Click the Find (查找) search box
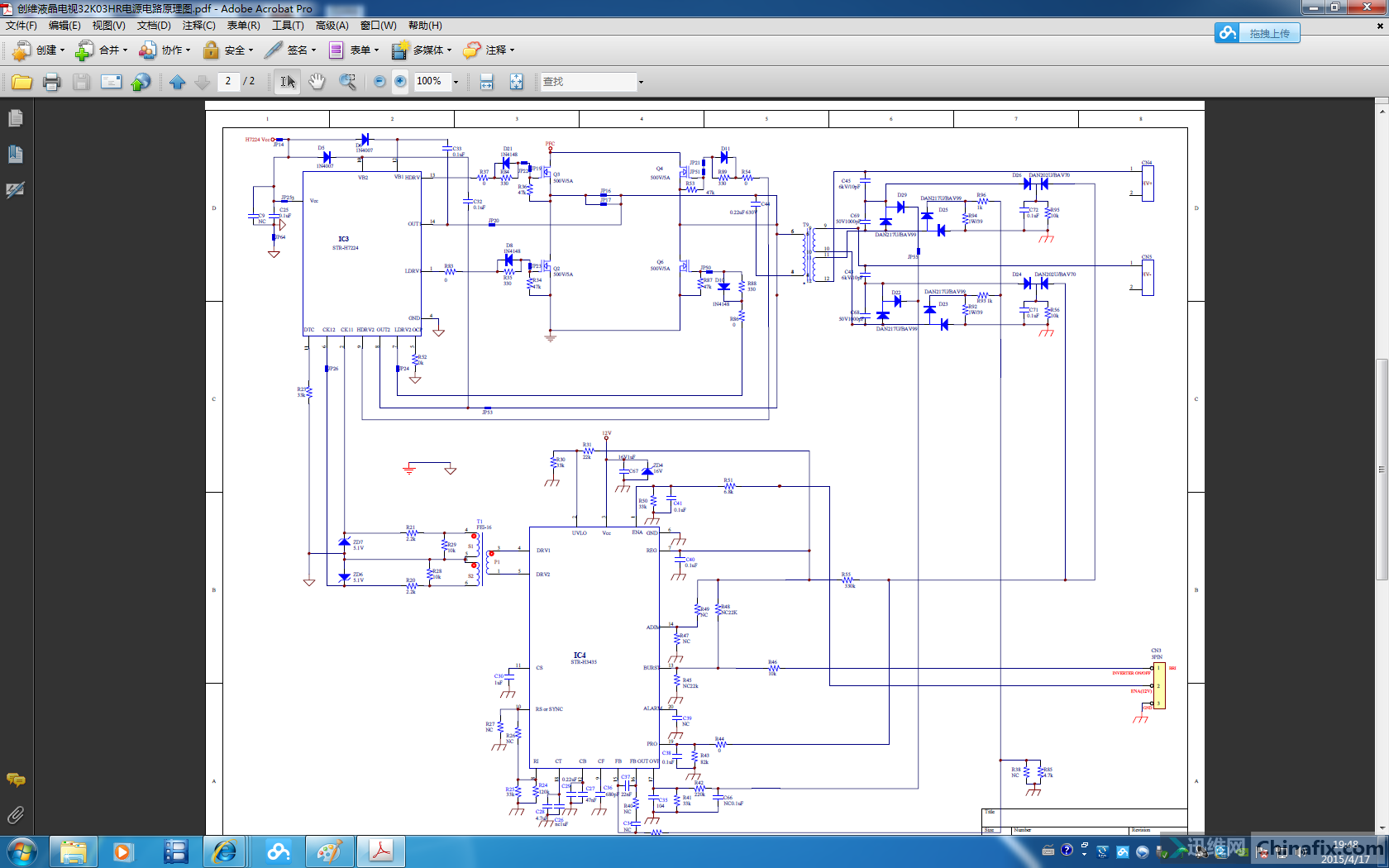This screenshot has height=868, width=1389. [589, 82]
